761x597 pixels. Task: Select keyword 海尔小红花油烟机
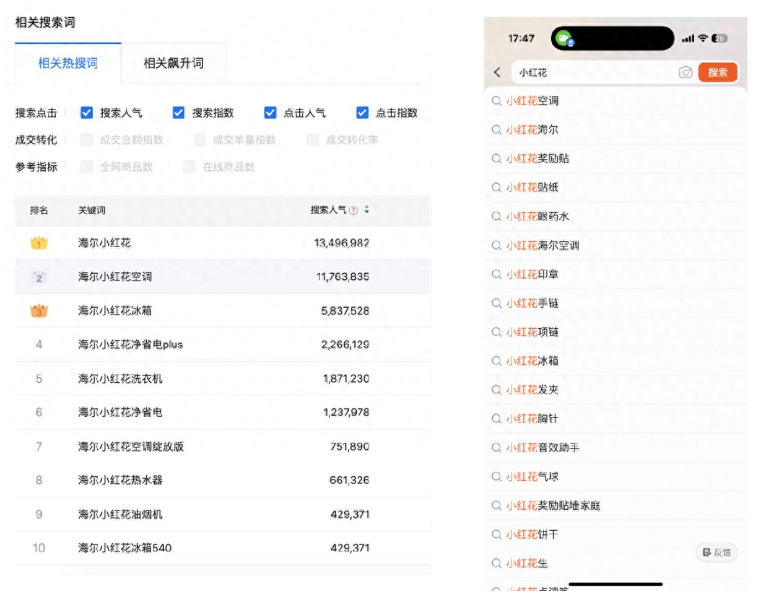point(120,514)
